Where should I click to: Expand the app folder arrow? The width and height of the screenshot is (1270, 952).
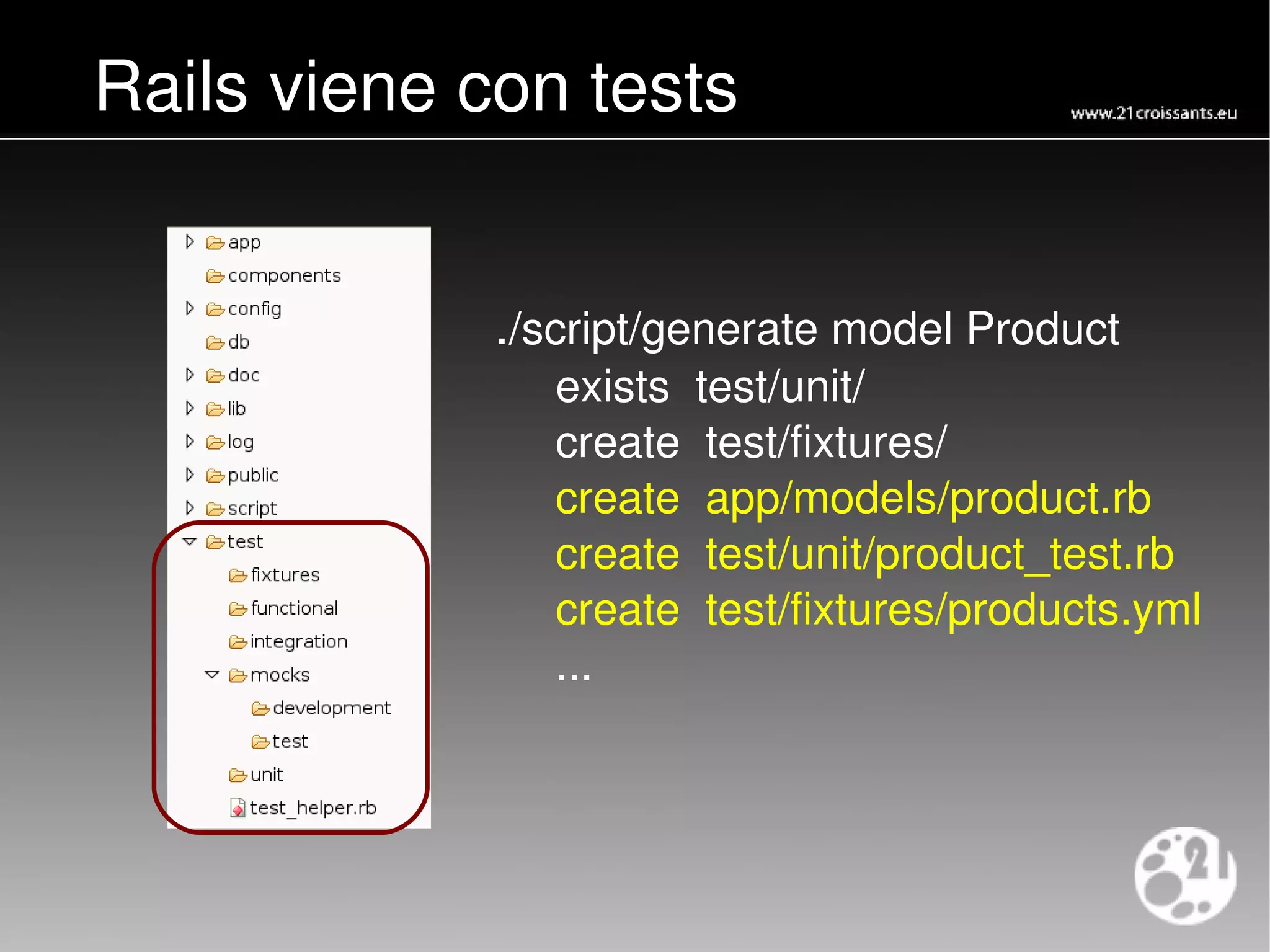(x=190, y=241)
